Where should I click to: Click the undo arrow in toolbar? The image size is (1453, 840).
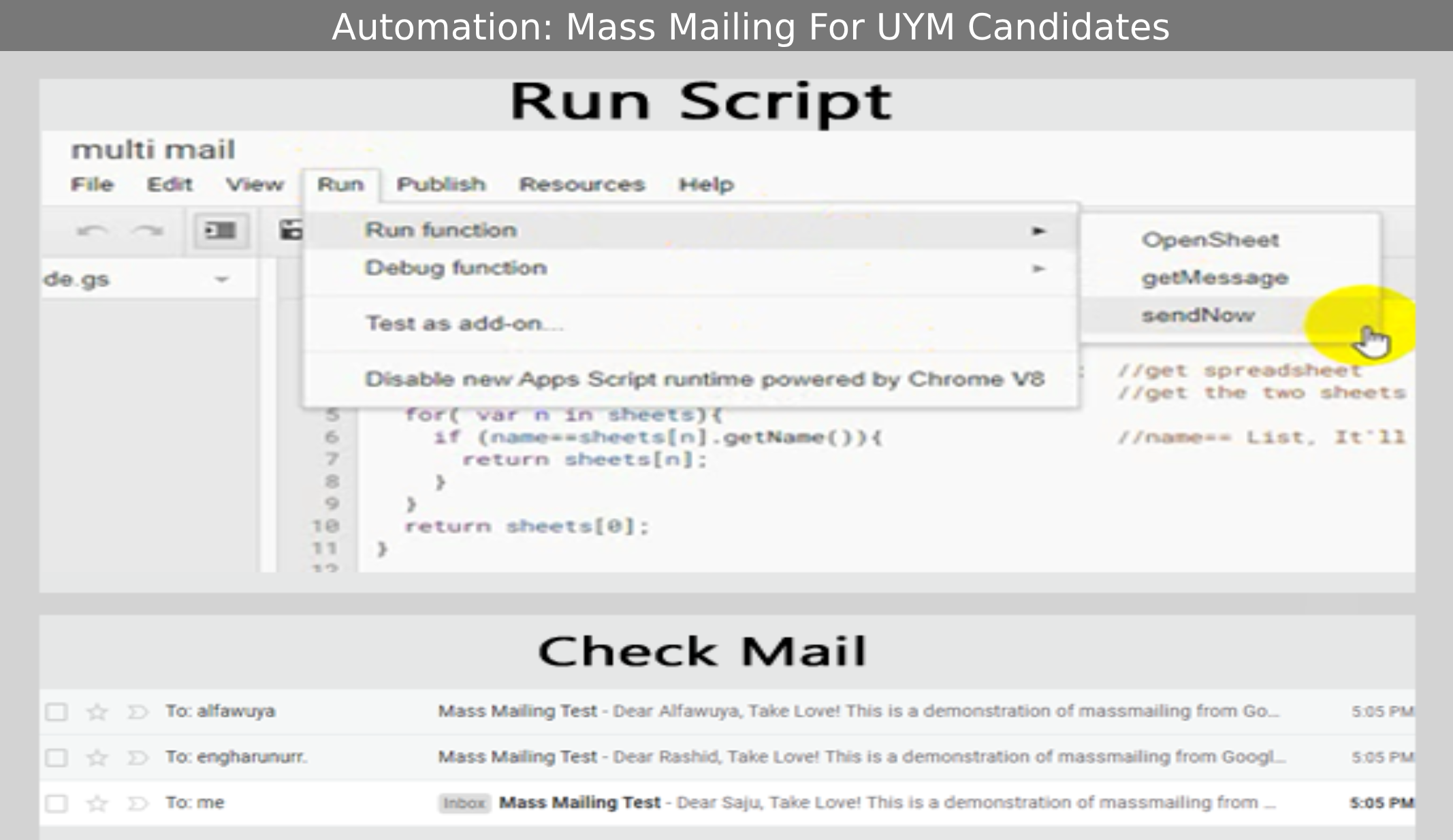(93, 231)
